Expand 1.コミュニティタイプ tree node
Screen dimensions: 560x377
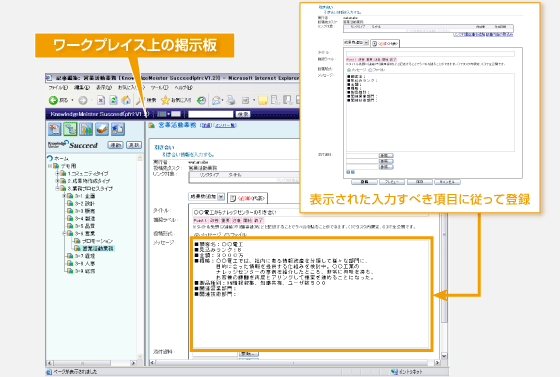click(57, 174)
